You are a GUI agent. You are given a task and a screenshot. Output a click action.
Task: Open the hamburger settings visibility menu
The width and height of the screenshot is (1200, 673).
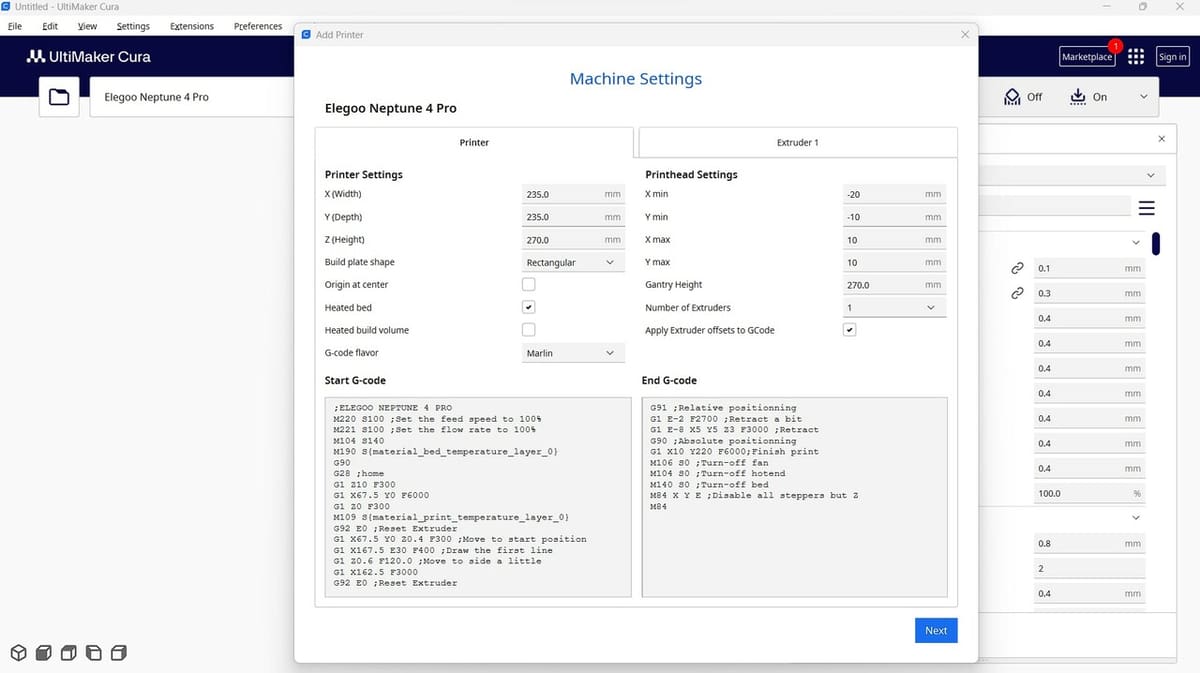pyautogui.click(x=1147, y=208)
